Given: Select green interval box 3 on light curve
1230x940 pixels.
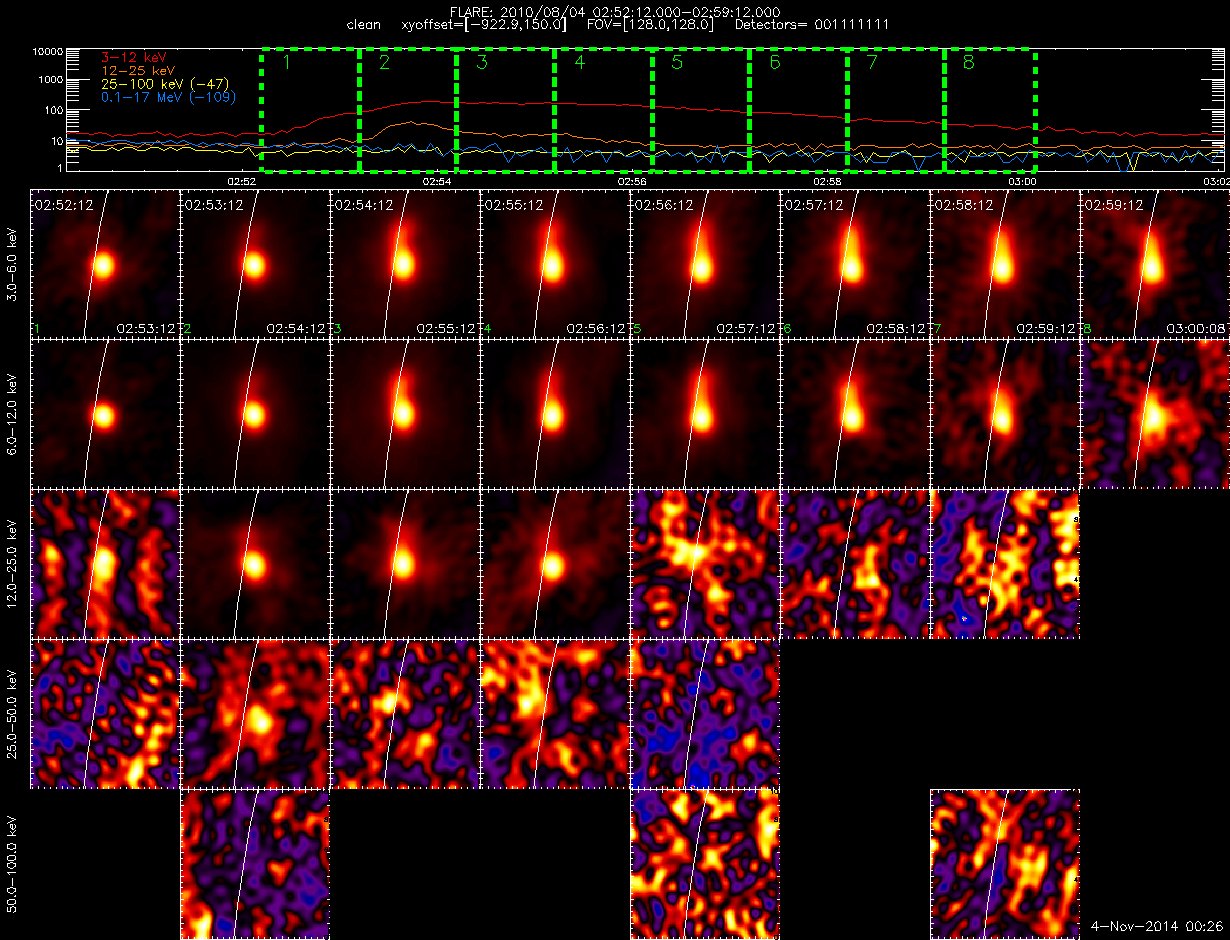Looking at the screenshot, I should pos(506,110).
